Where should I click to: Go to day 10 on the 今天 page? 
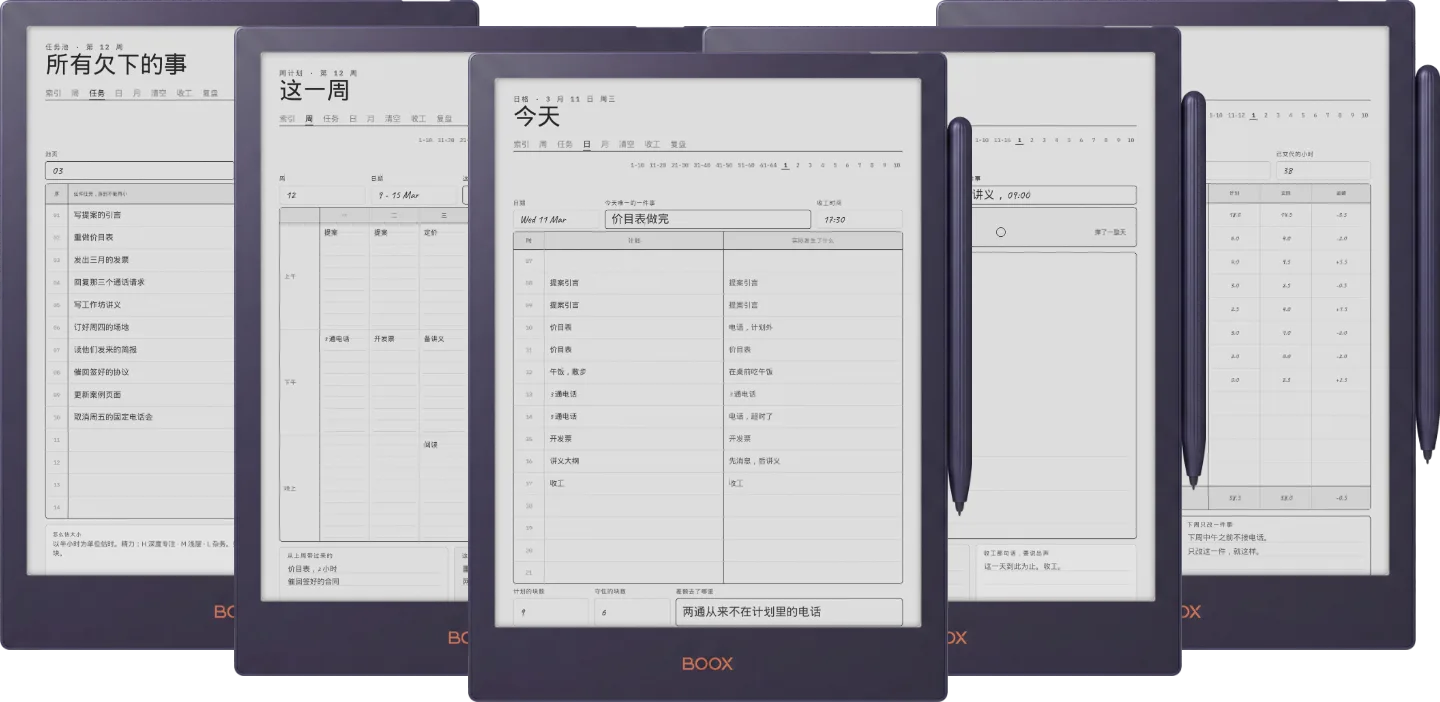point(897,165)
